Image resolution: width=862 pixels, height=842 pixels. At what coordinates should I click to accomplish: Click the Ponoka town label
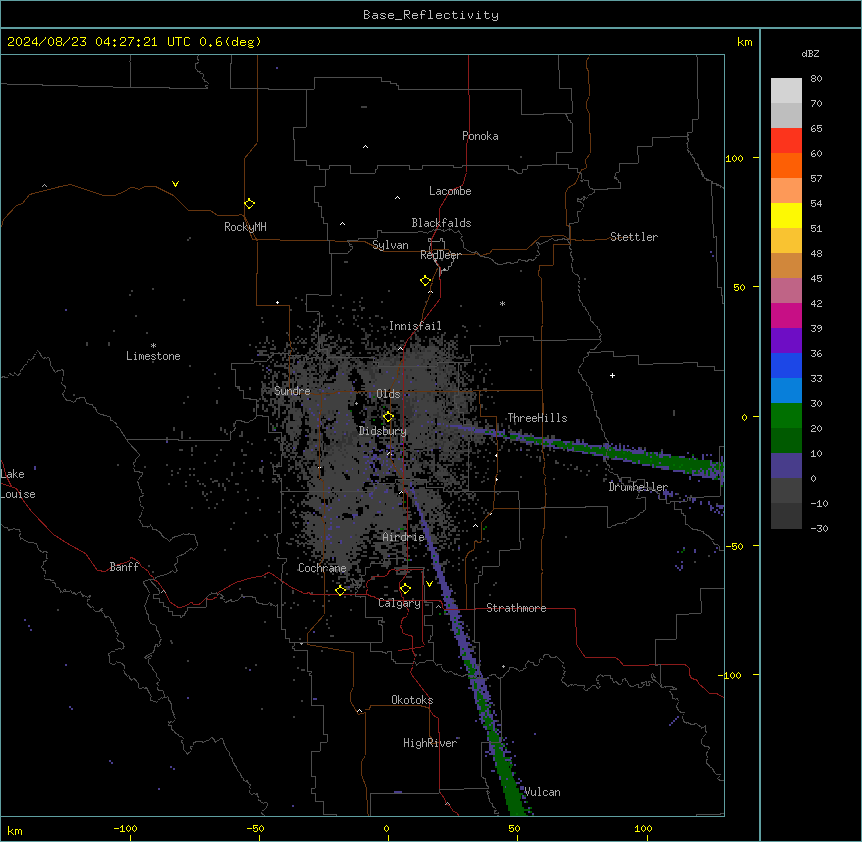[x=480, y=136]
